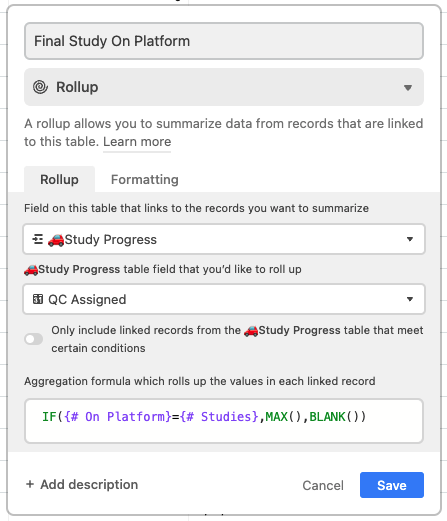
Task: Click the red car emoji in Study Progress dropdown
Action: click(56, 240)
